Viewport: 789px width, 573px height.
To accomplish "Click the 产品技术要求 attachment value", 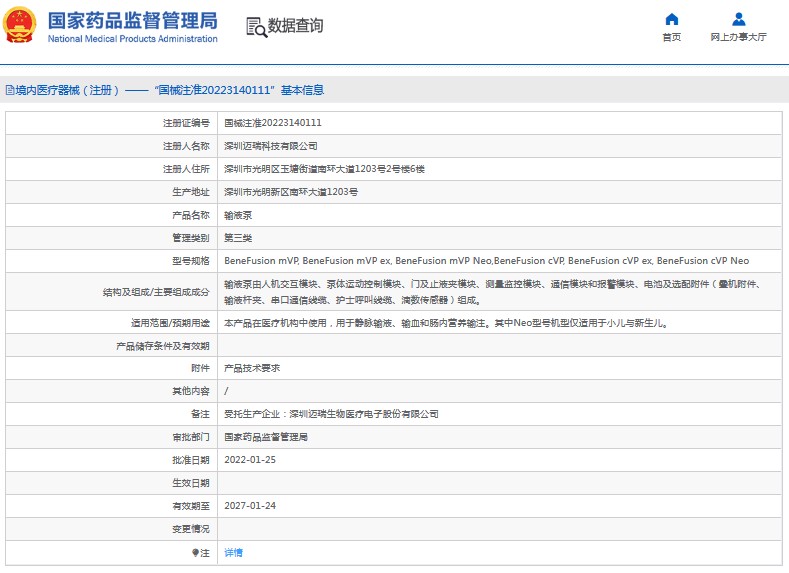I will [252, 368].
